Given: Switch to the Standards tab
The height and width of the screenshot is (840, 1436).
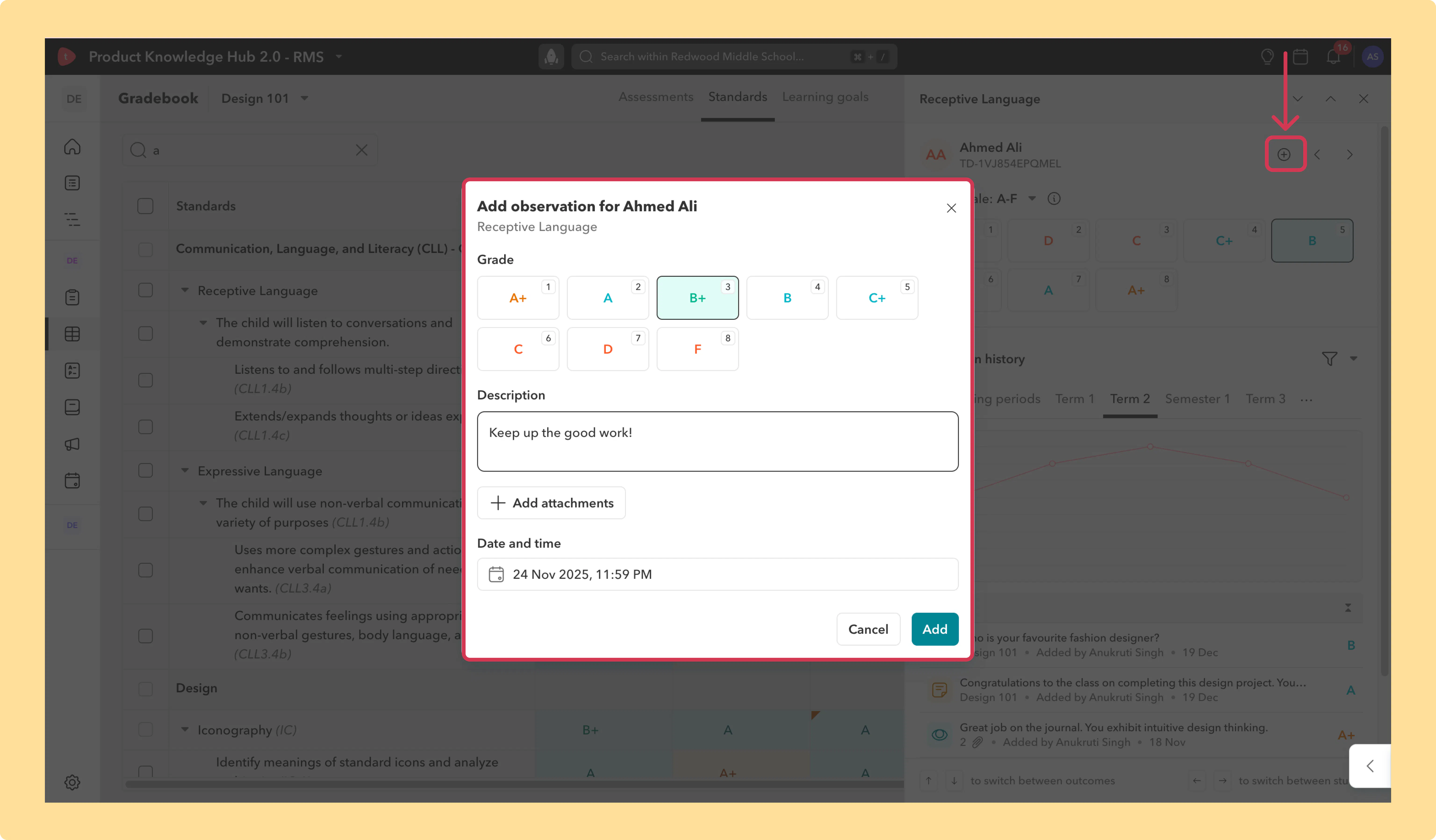Looking at the screenshot, I should [737, 97].
